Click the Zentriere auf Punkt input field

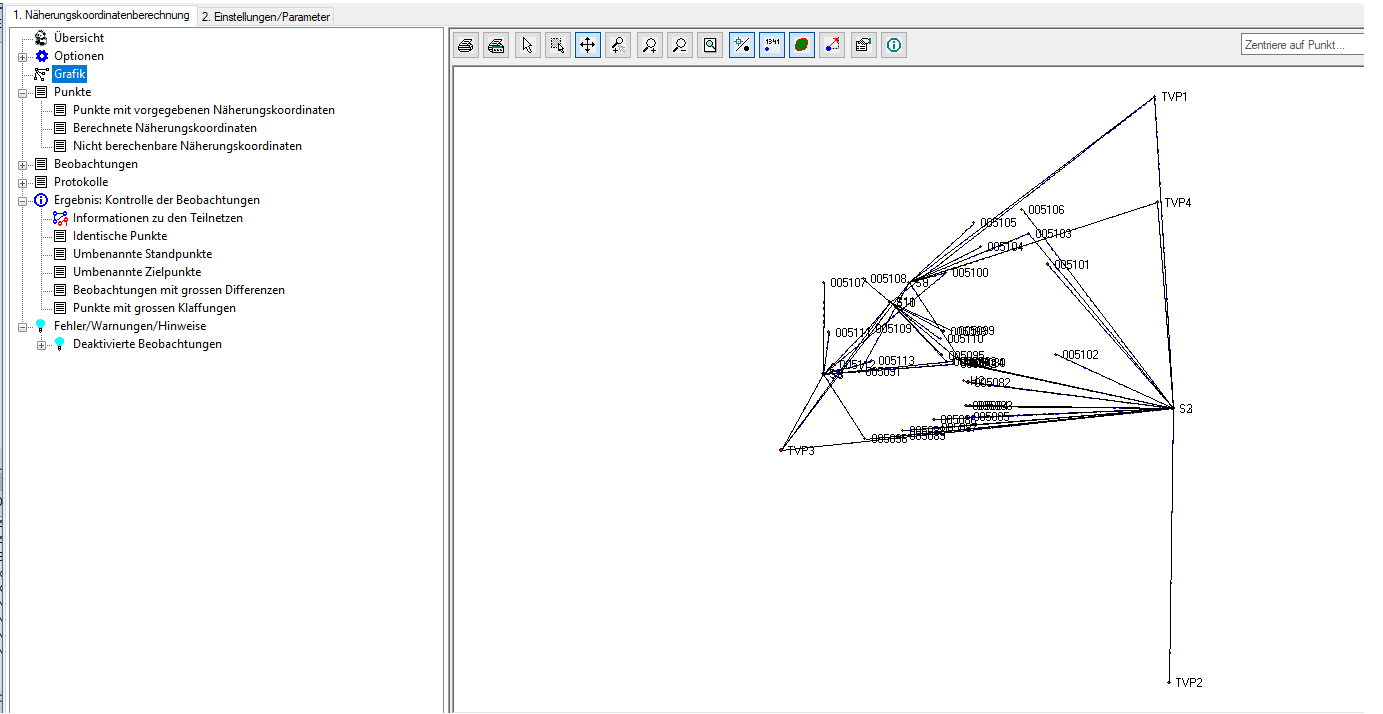(x=1301, y=45)
